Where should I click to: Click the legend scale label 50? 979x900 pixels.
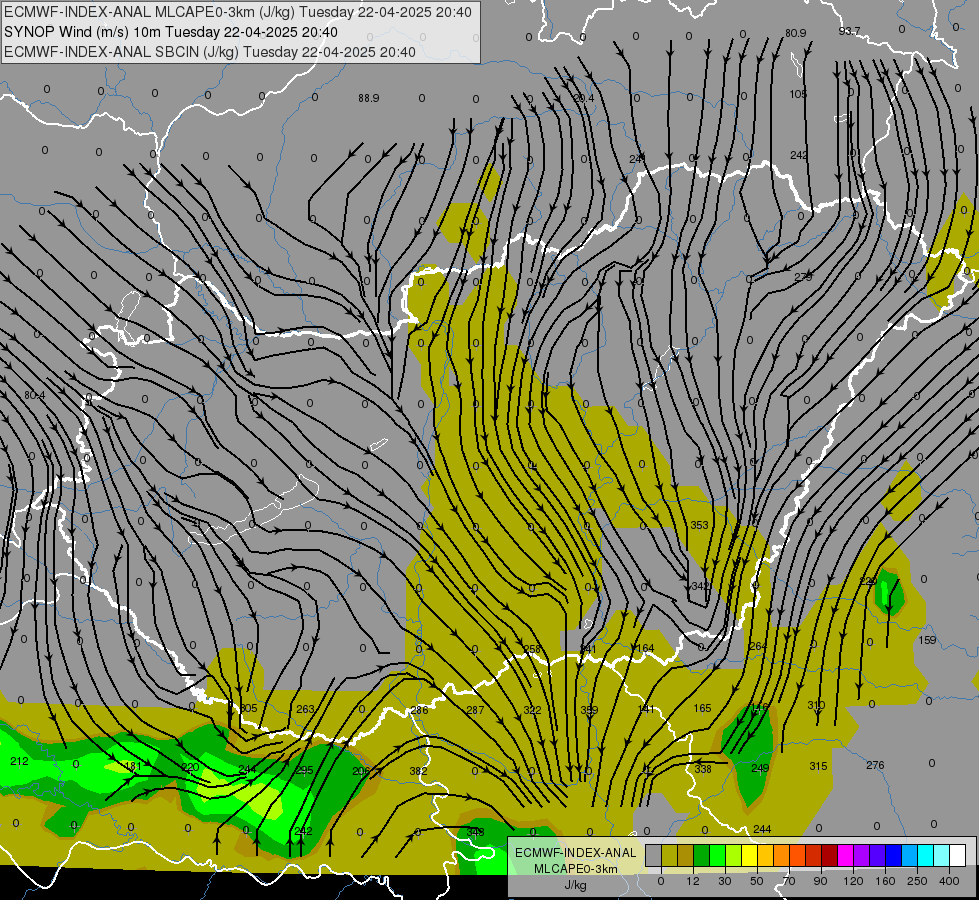(x=757, y=881)
